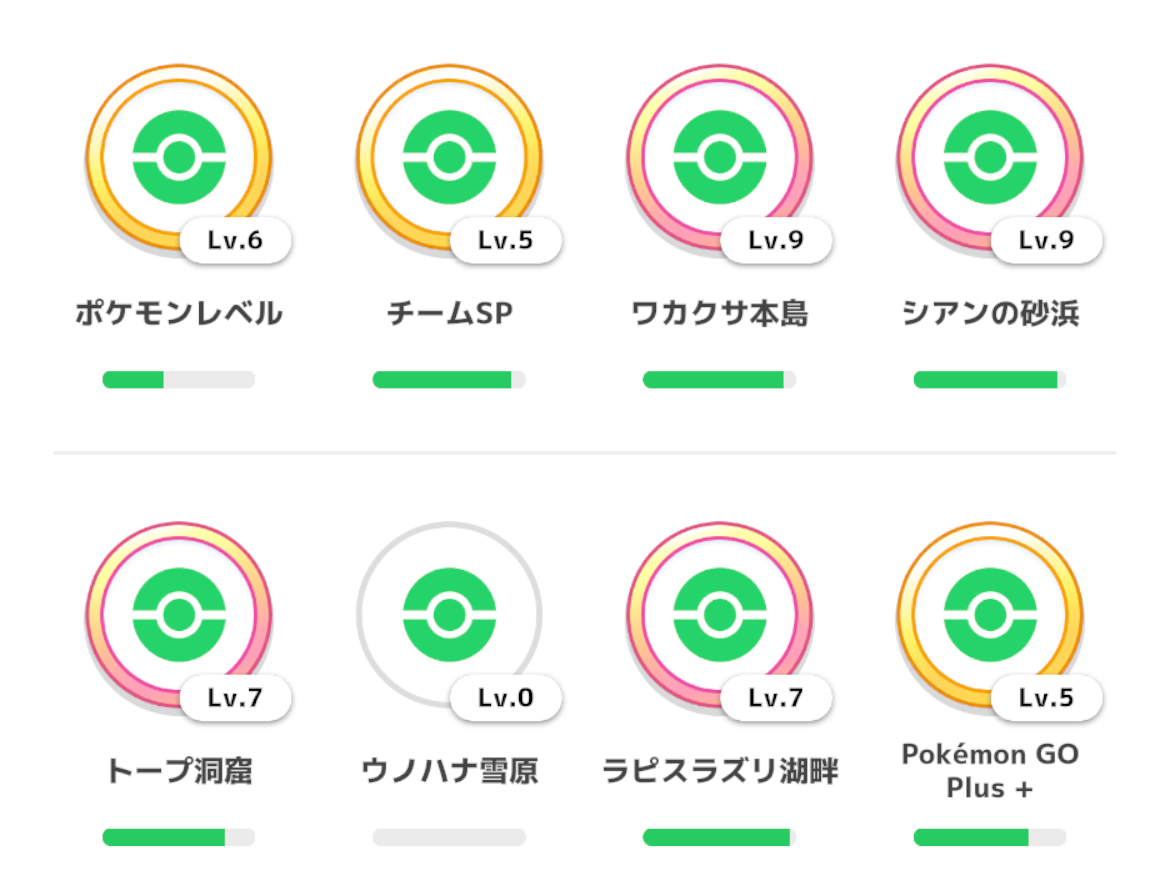Tap the トープ洞窟 text label
1170x874 pixels.
(x=179, y=771)
